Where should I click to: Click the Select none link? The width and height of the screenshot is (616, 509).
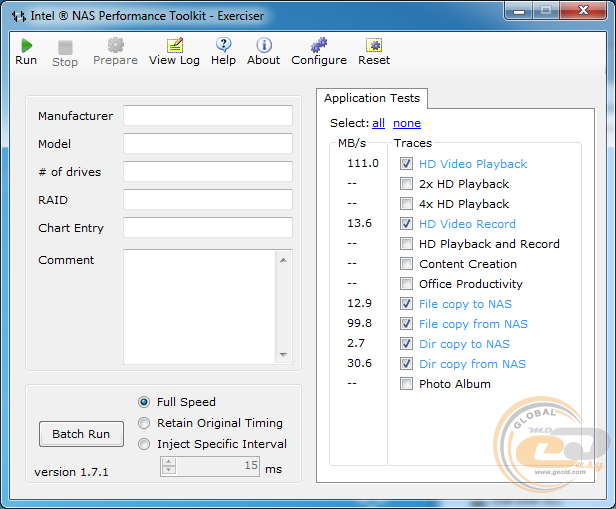coord(407,123)
